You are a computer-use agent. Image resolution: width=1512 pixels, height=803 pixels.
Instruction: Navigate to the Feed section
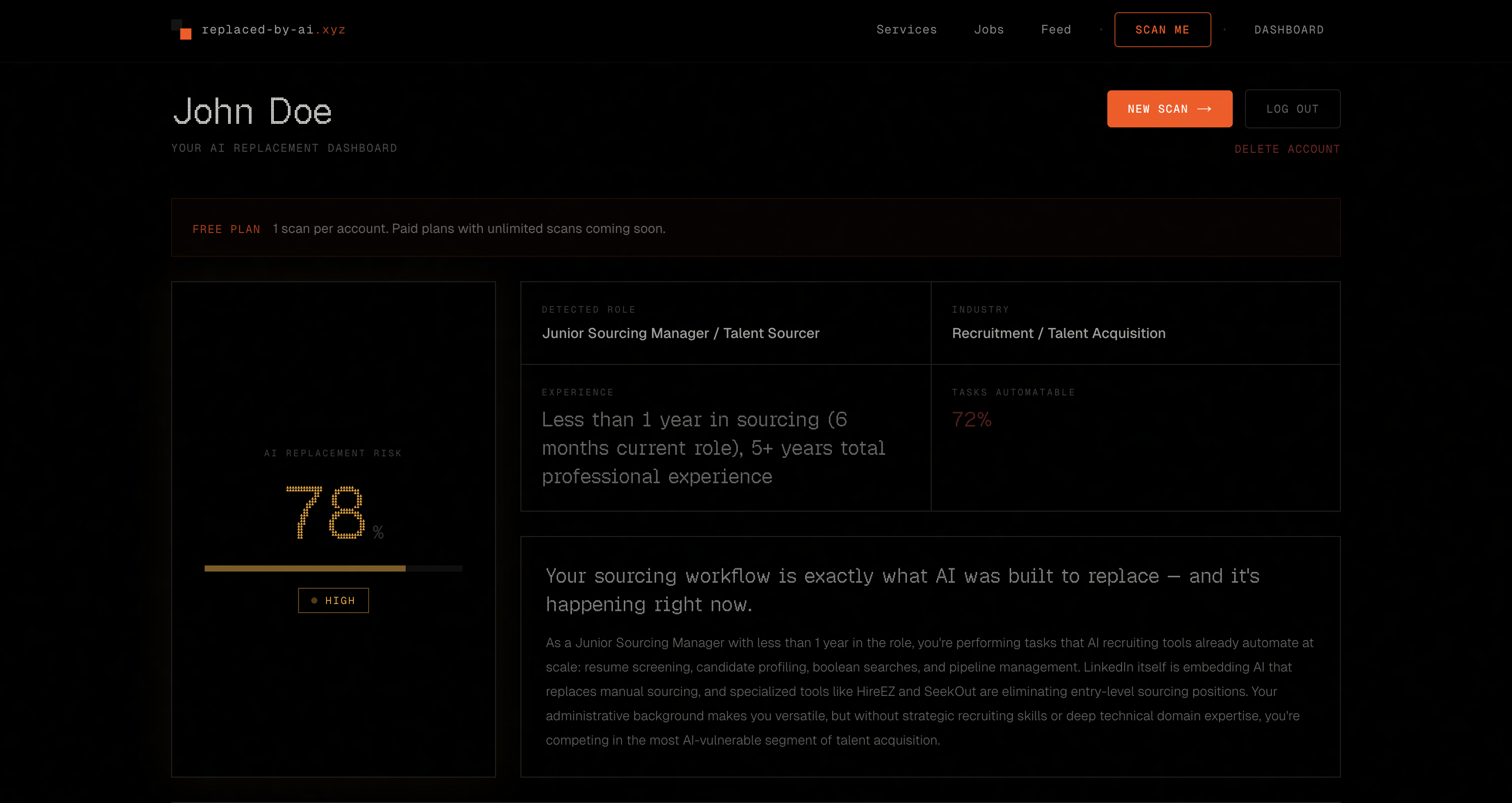pyautogui.click(x=1056, y=29)
